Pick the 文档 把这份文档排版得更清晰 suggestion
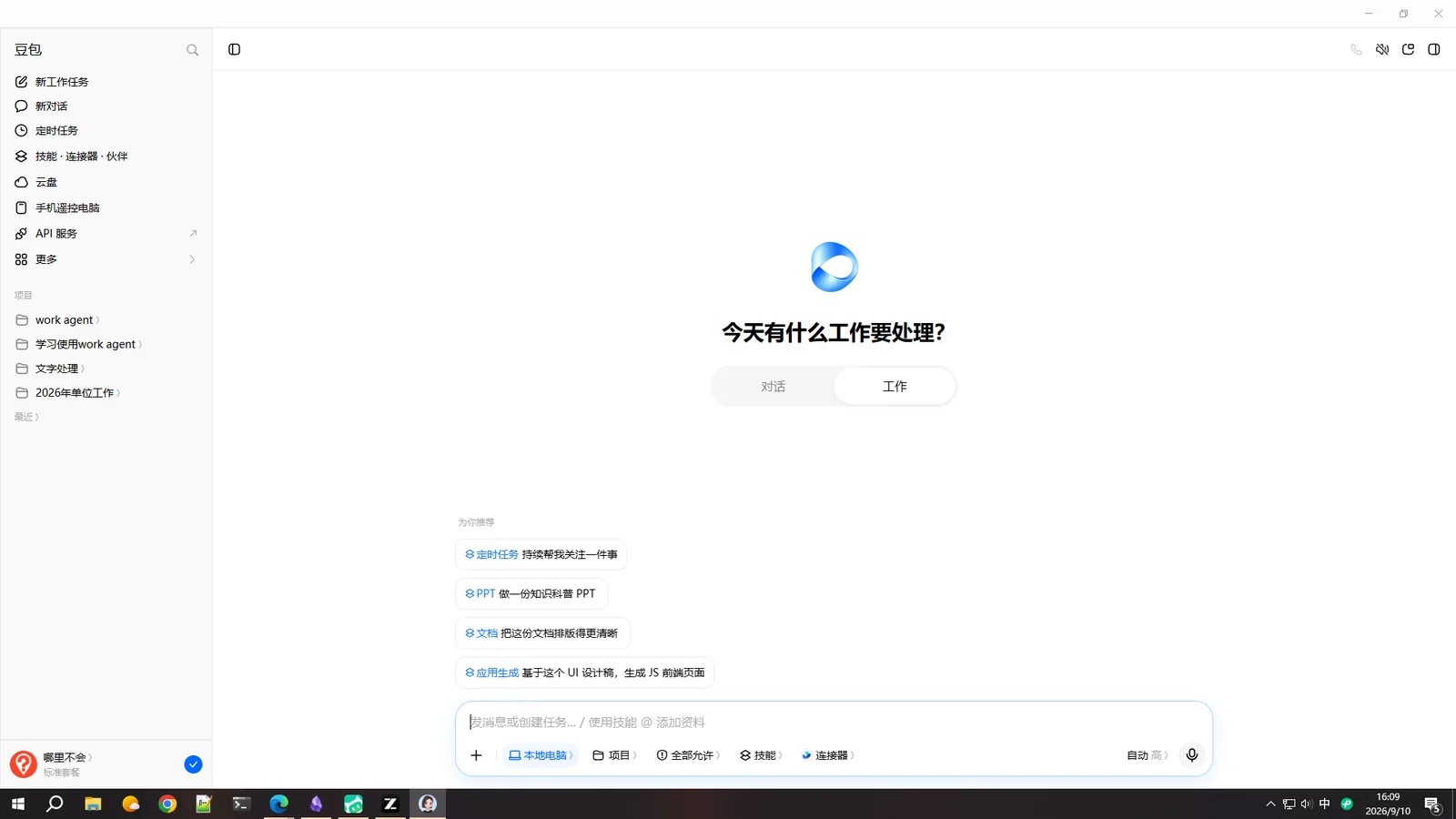Screen dimensions: 1456x819 tap(542, 633)
